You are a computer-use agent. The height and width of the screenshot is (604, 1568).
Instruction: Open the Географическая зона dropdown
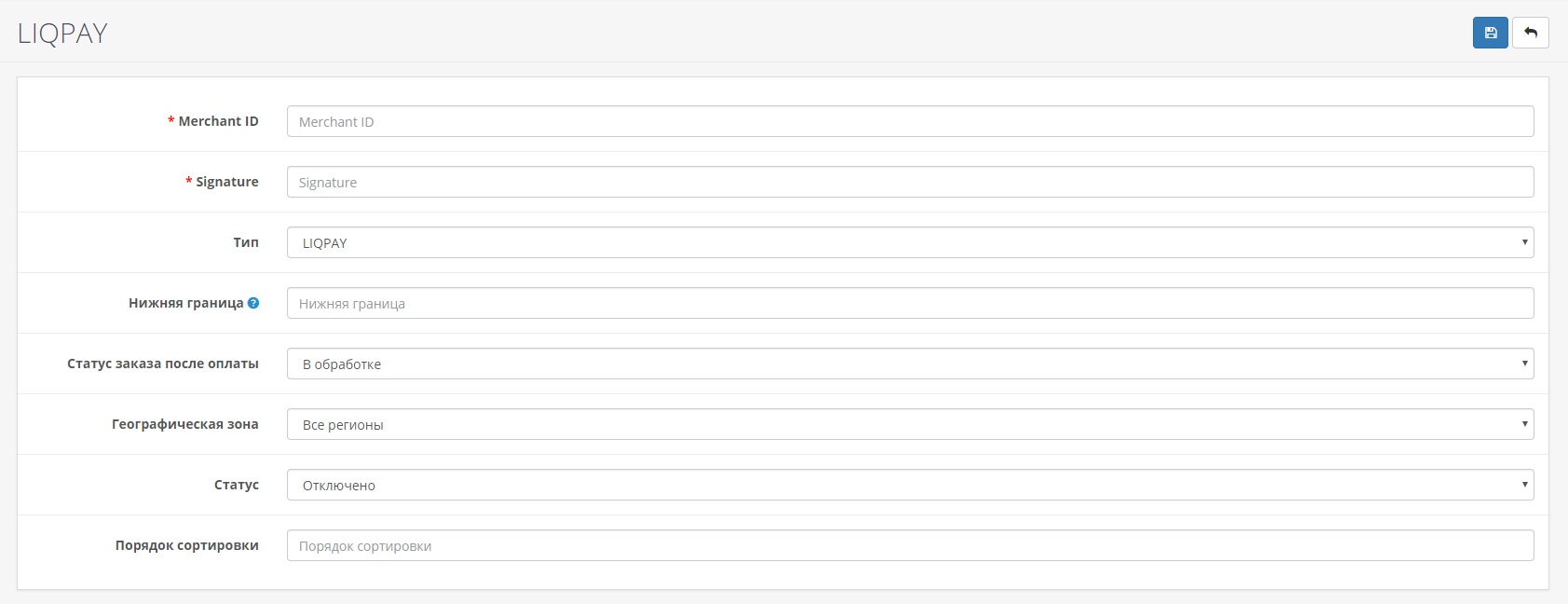[x=909, y=424]
